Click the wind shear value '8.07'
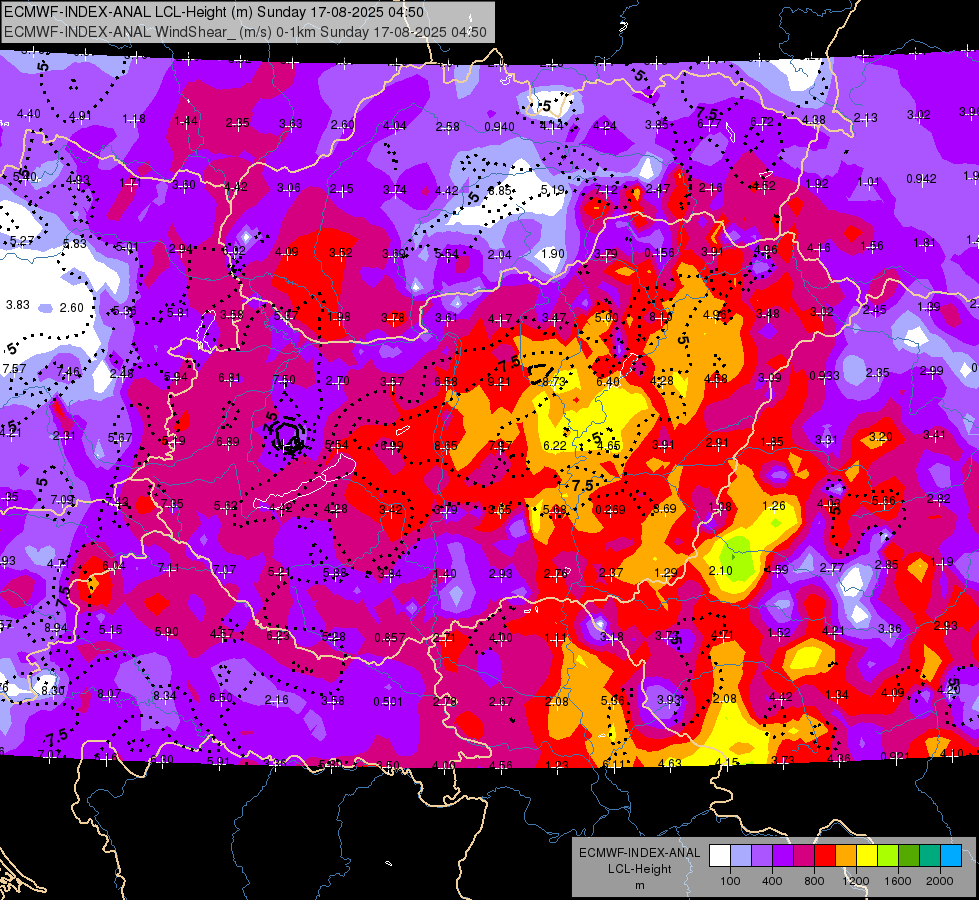The image size is (979, 900). pos(109,694)
